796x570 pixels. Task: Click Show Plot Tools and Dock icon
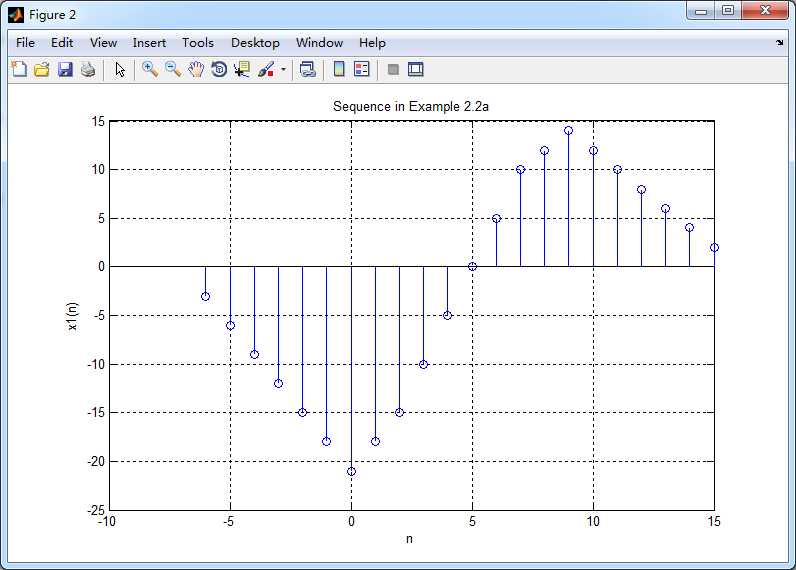pos(415,69)
